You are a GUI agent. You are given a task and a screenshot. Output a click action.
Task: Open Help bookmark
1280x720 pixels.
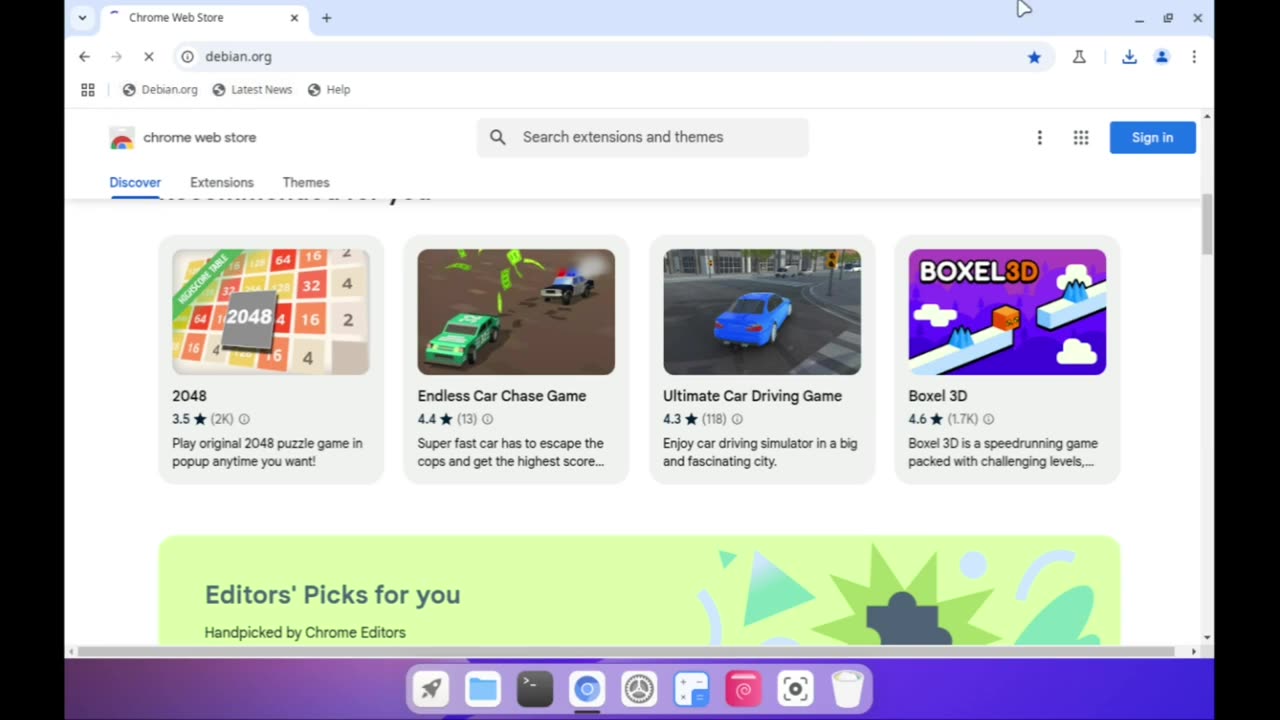[329, 90]
